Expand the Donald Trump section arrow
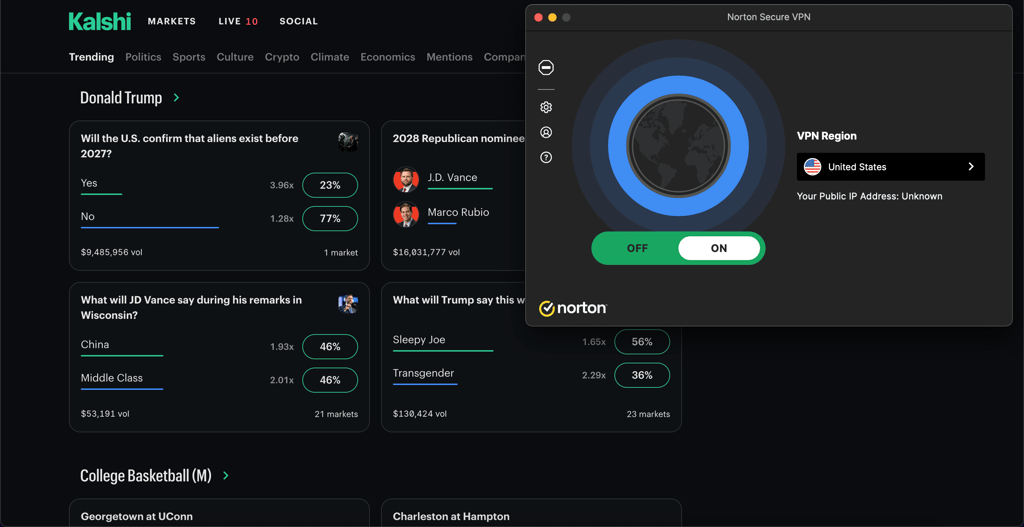The width and height of the screenshot is (1024, 527). 176,98
